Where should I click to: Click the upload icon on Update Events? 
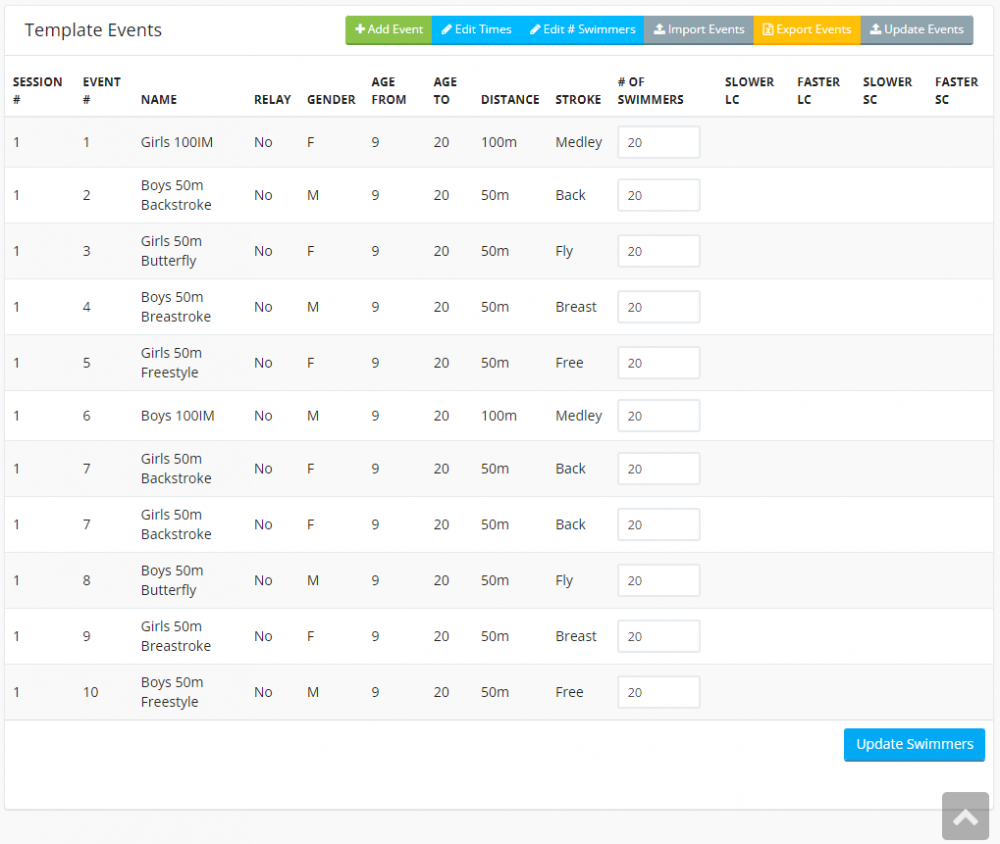878,30
